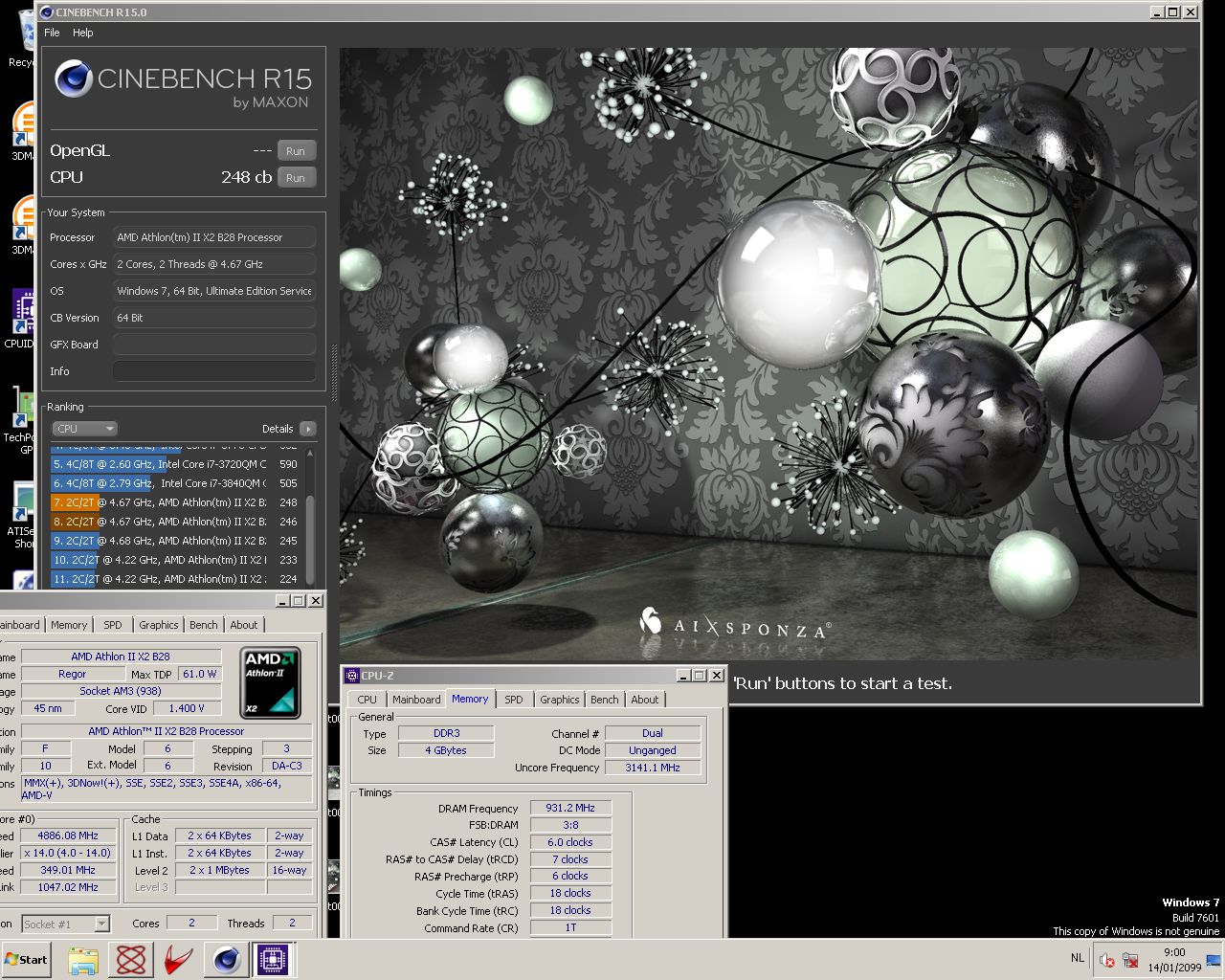
Task: Expand the CPU ranking type dropdown
Action: [84, 429]
